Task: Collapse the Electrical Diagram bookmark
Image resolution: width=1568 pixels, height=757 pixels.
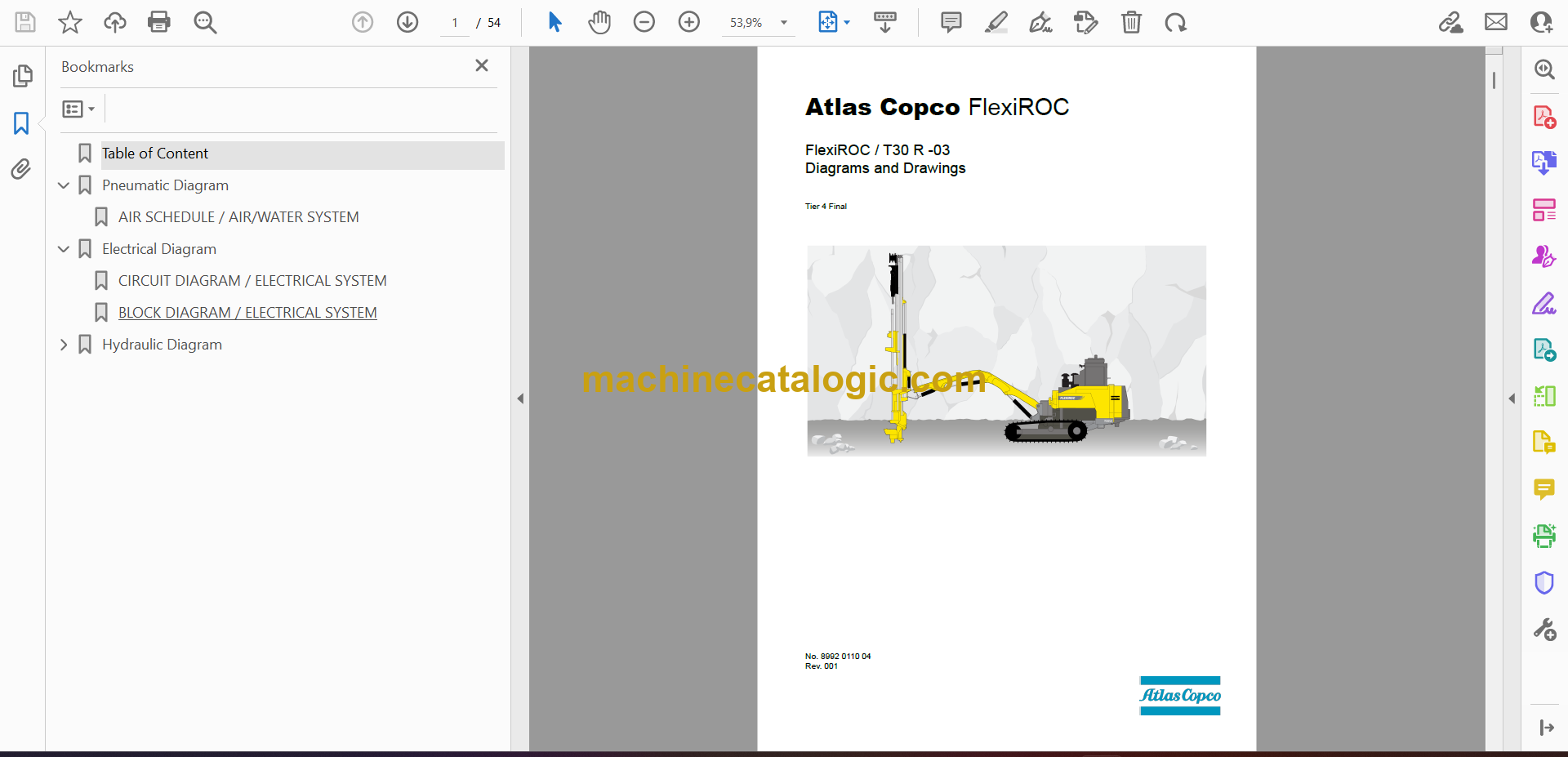Action: point(64,249)
